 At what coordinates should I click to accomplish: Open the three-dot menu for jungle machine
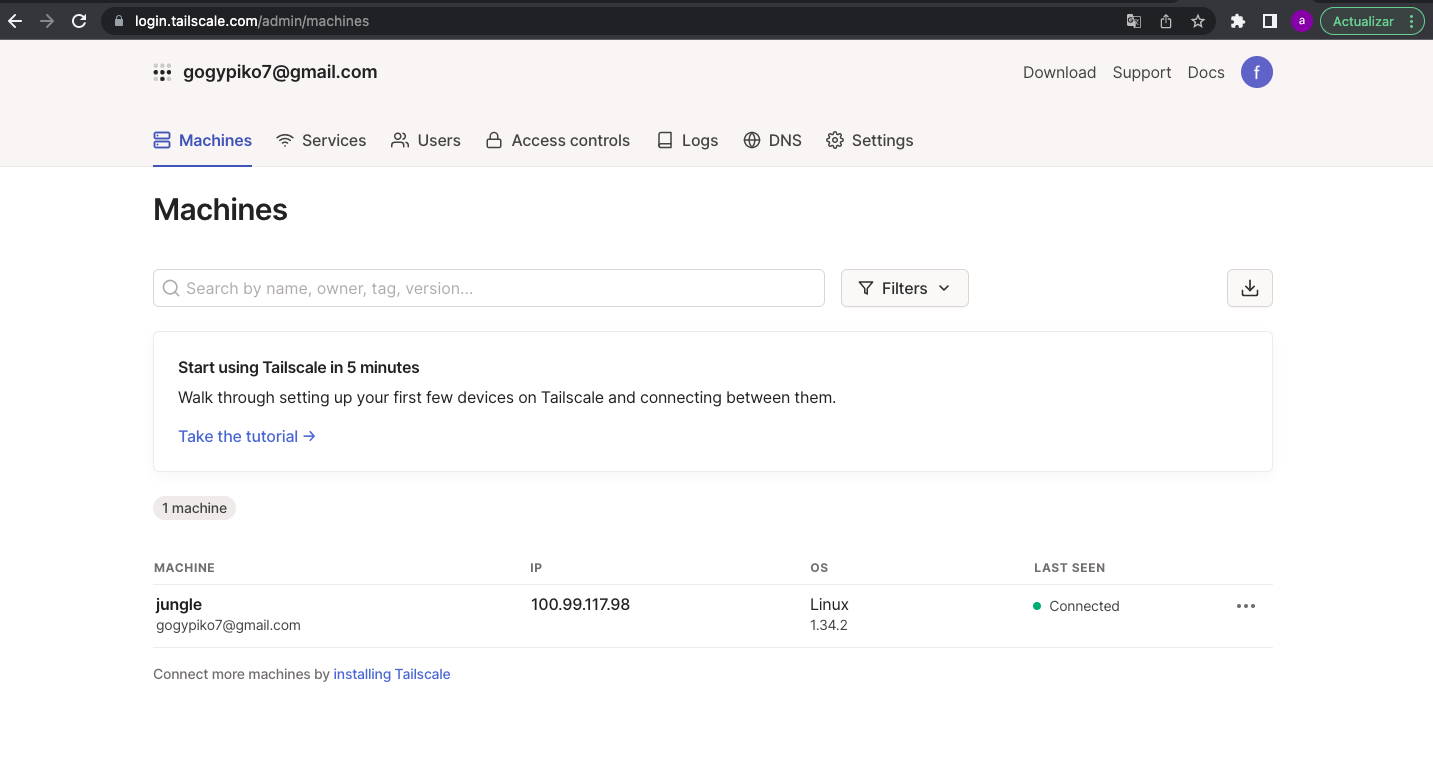pyautogui.click(x=1245, y=606)
